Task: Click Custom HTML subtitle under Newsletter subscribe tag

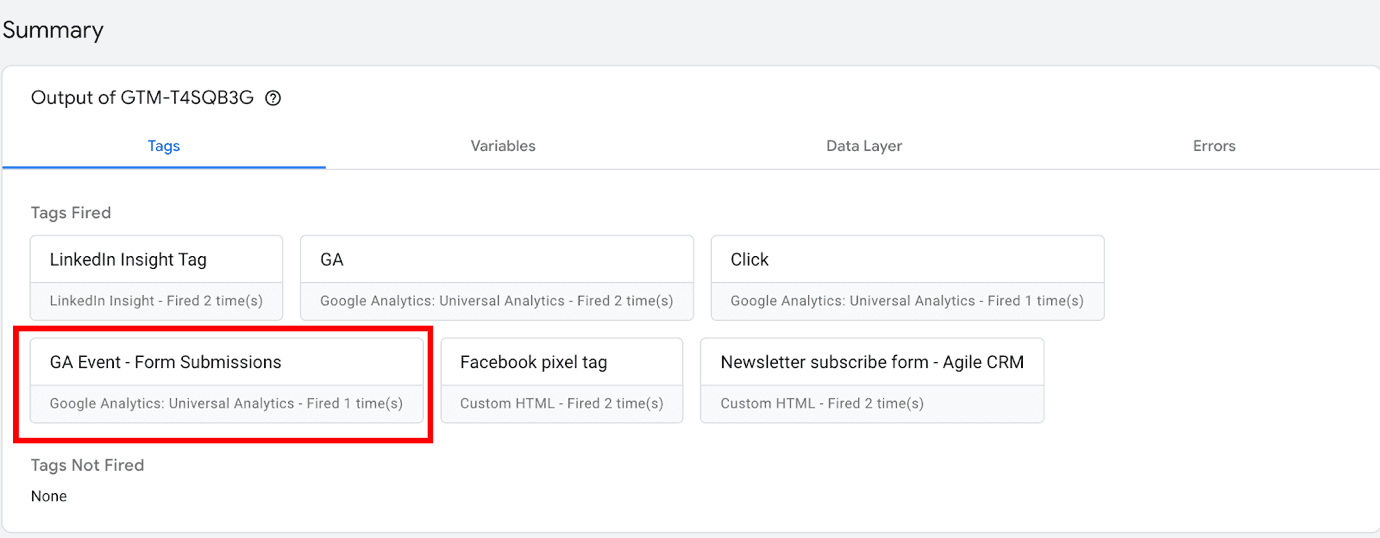Action: 821,404
